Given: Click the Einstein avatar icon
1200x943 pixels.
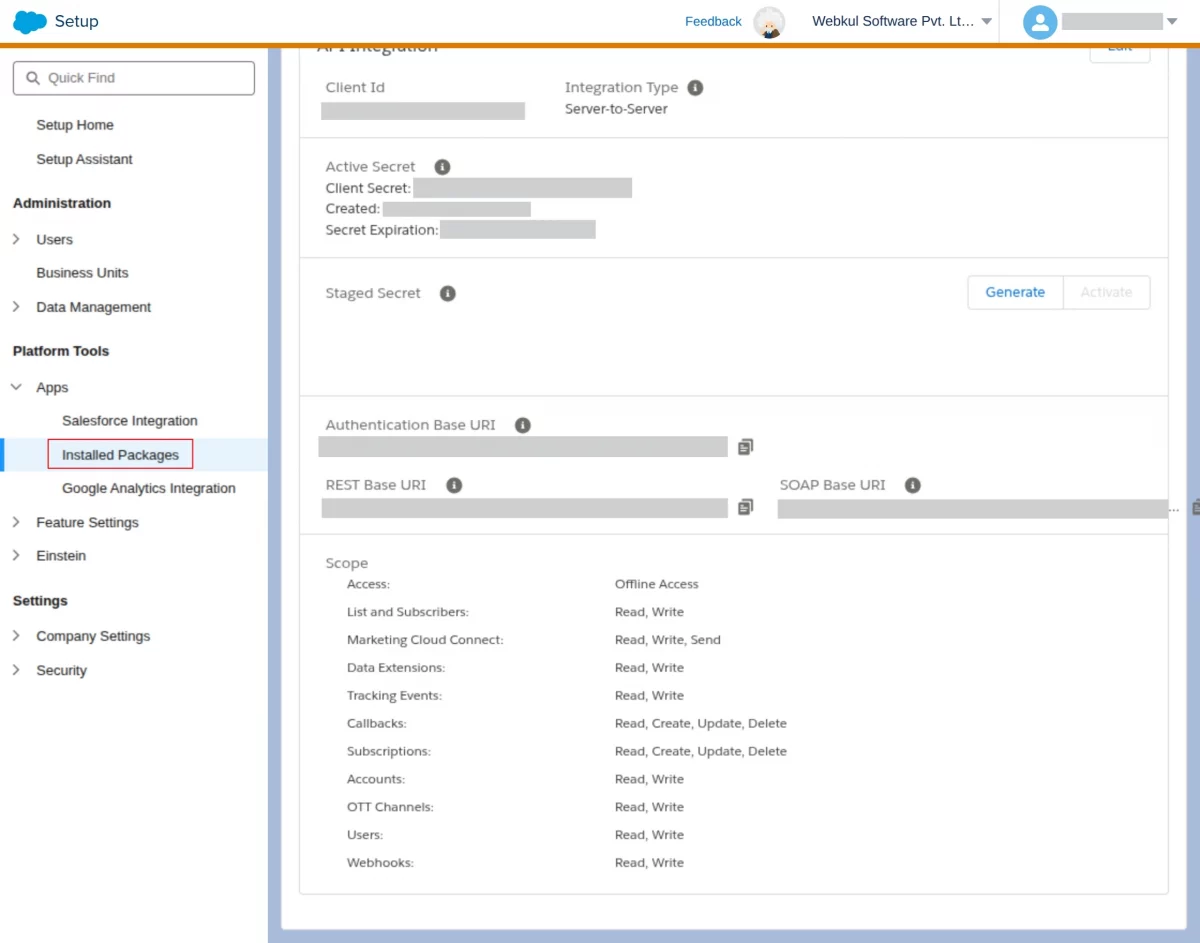Looking at the screenshot, I should pyautogui.click(x=769, y=22).
